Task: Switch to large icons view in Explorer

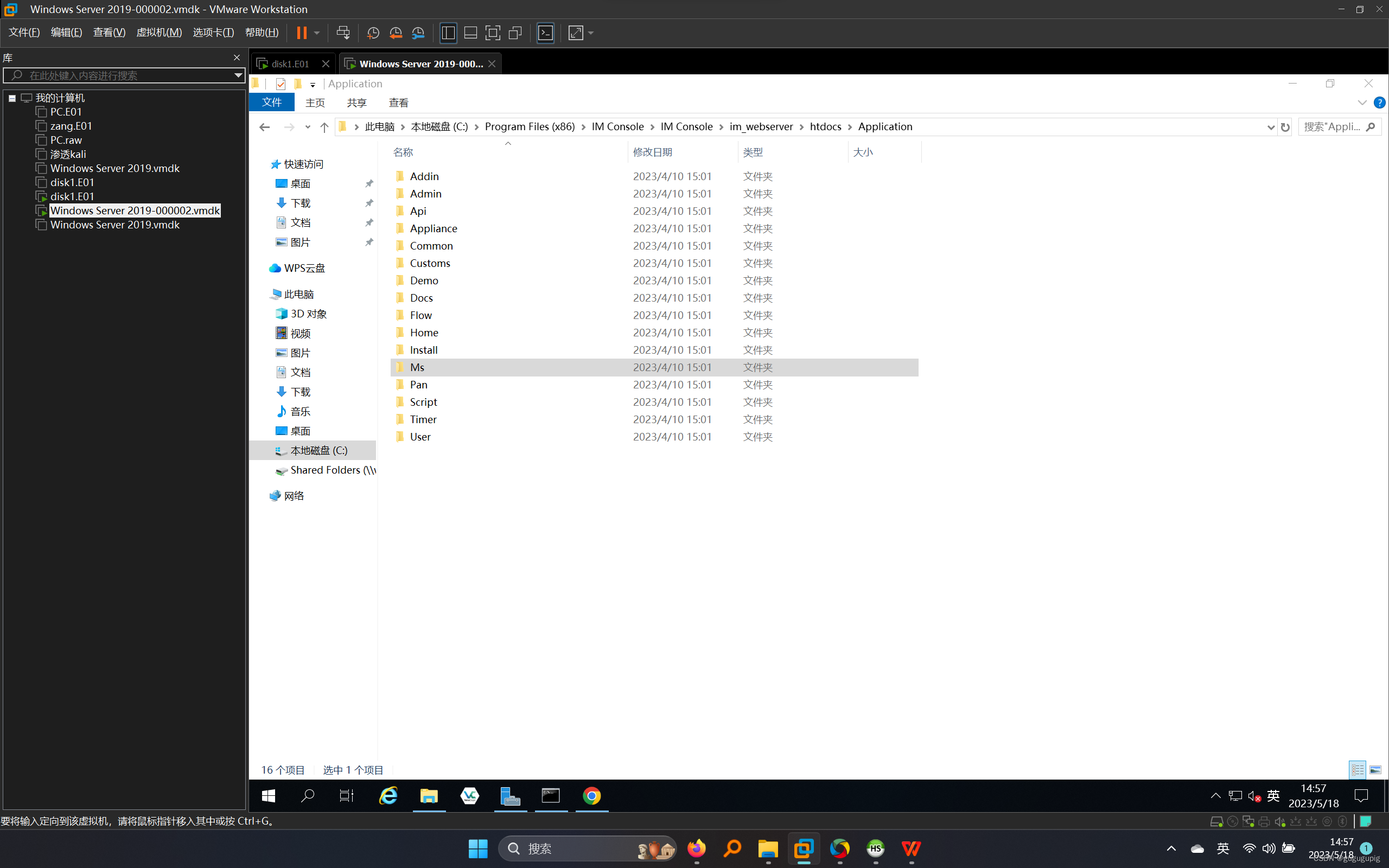Action: tap(1375, 770)
